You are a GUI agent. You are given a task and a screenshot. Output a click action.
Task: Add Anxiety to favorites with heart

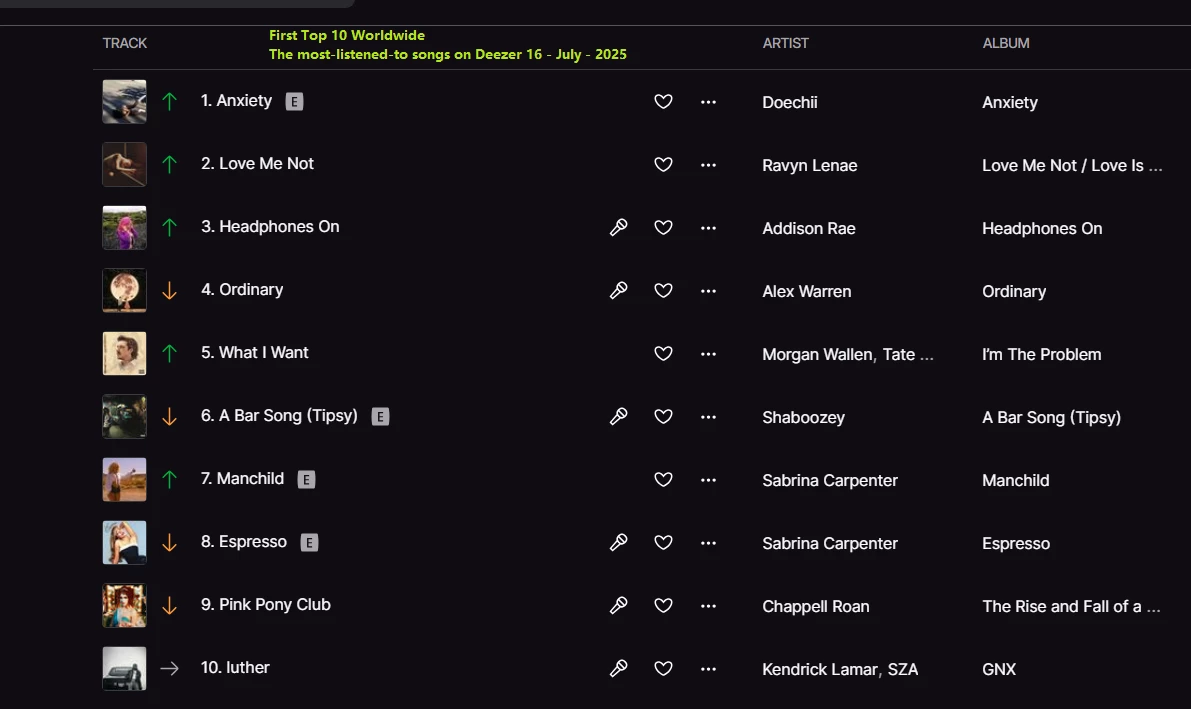663,102
